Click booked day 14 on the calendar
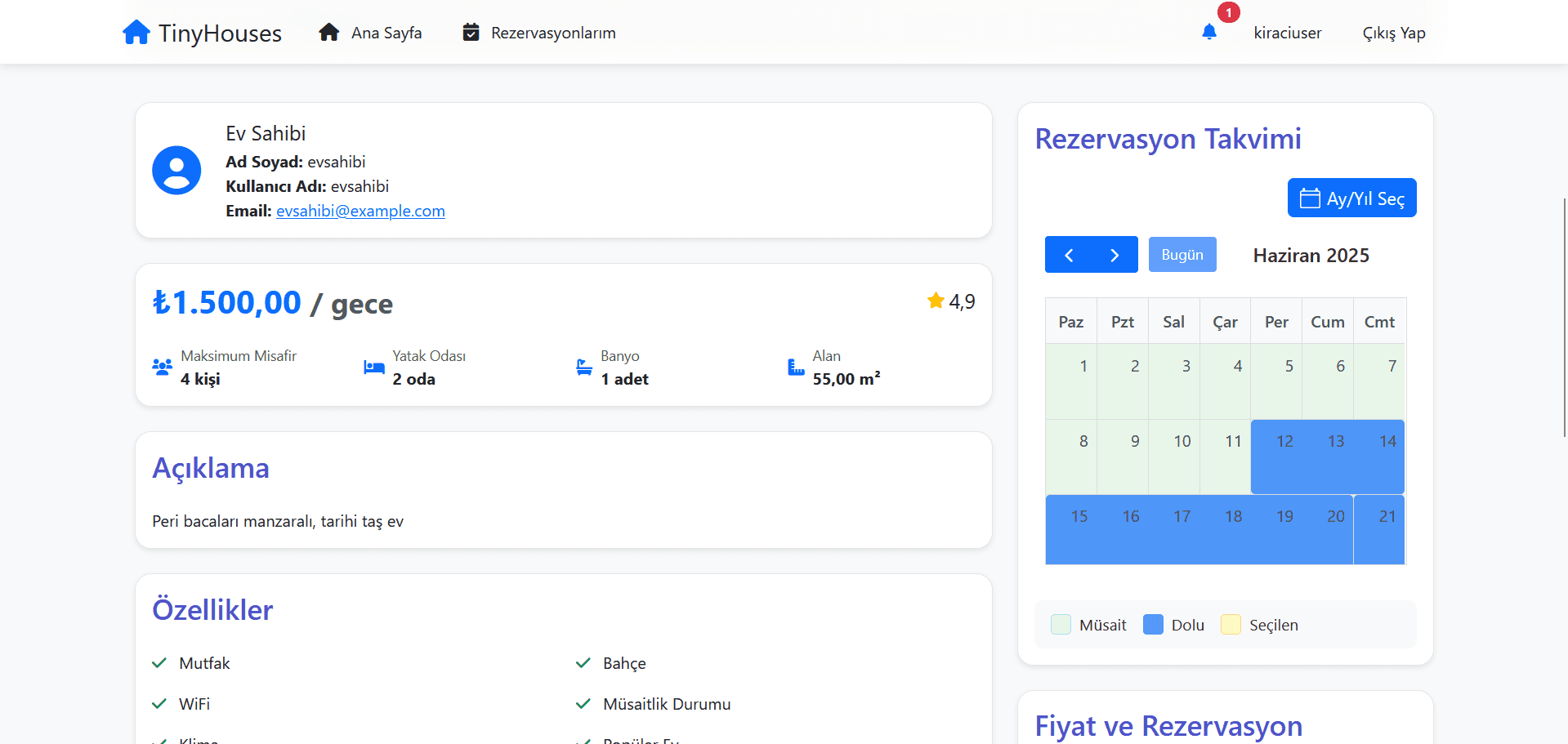The image size is (1568, 744). tap(1379, 457)
